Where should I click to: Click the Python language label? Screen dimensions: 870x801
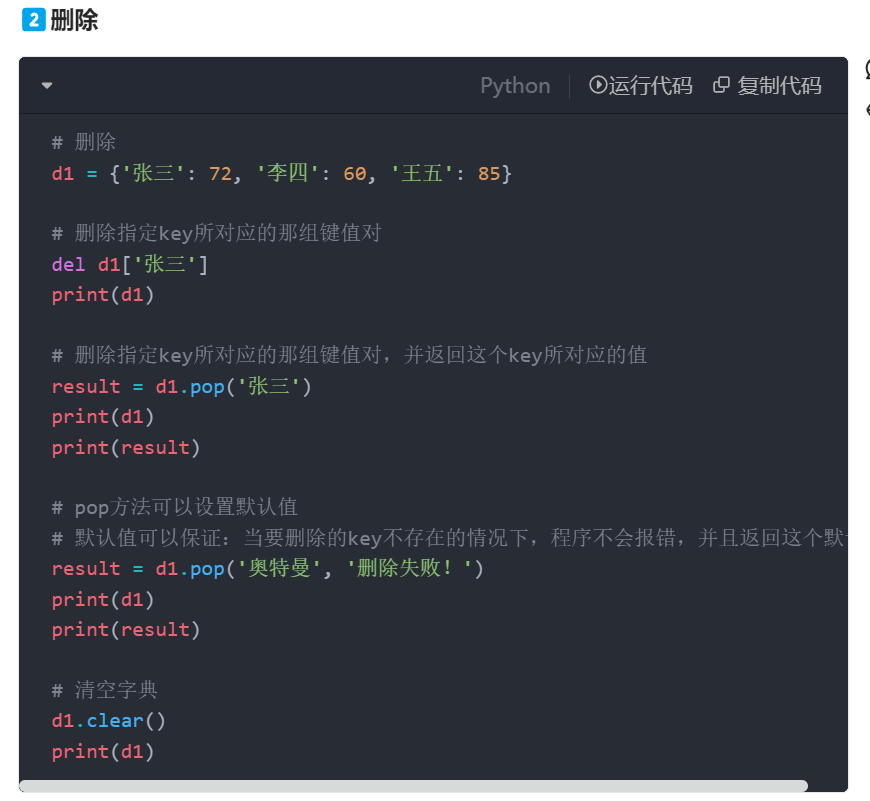[x=515, y=86]
